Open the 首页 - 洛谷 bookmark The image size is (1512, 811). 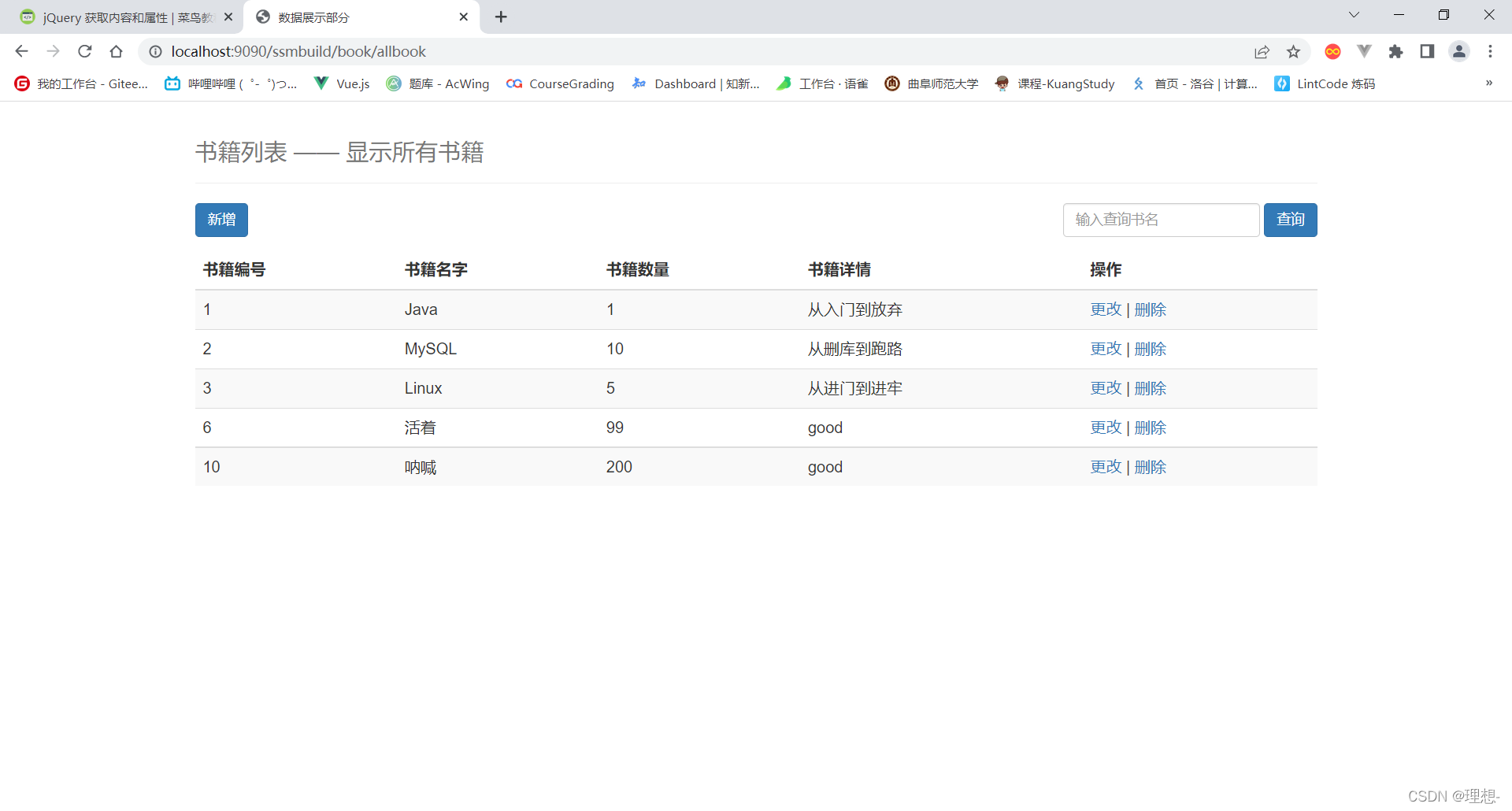[x=1194, y=83]
